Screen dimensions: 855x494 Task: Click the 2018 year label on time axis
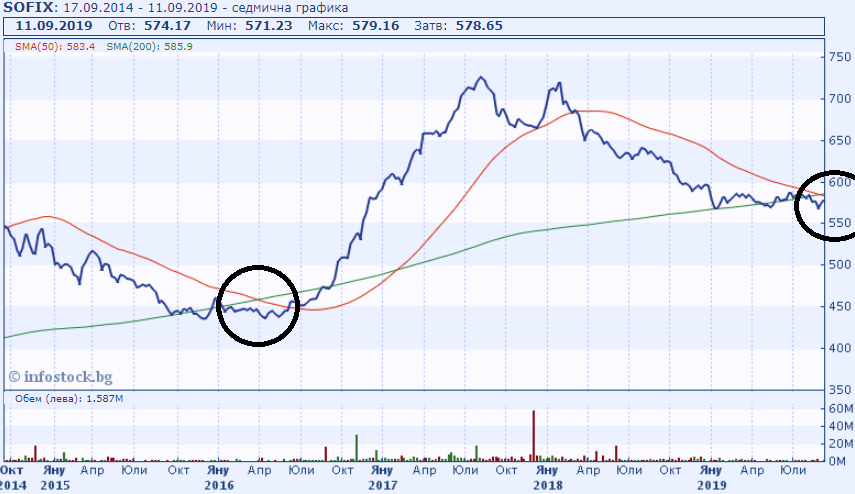(x=548, y=485)
